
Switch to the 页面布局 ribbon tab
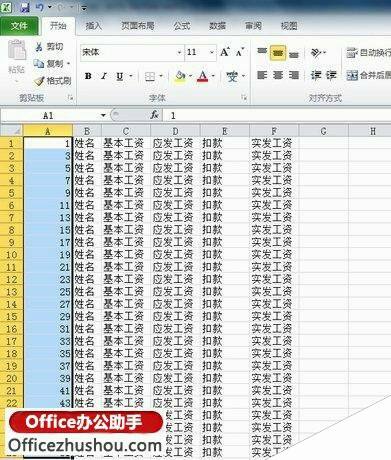[x=137, y=26]
